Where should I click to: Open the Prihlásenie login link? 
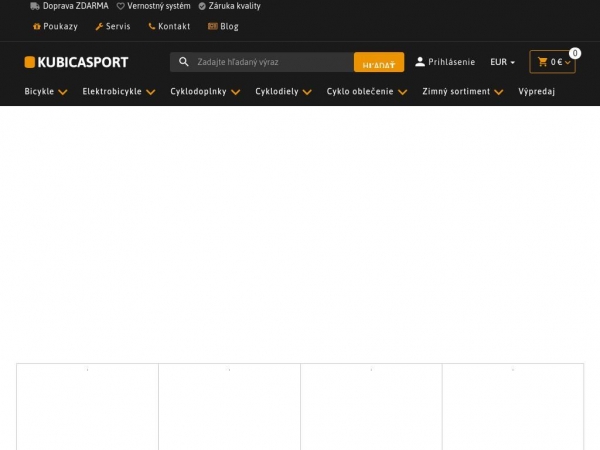tap(452, 62)
